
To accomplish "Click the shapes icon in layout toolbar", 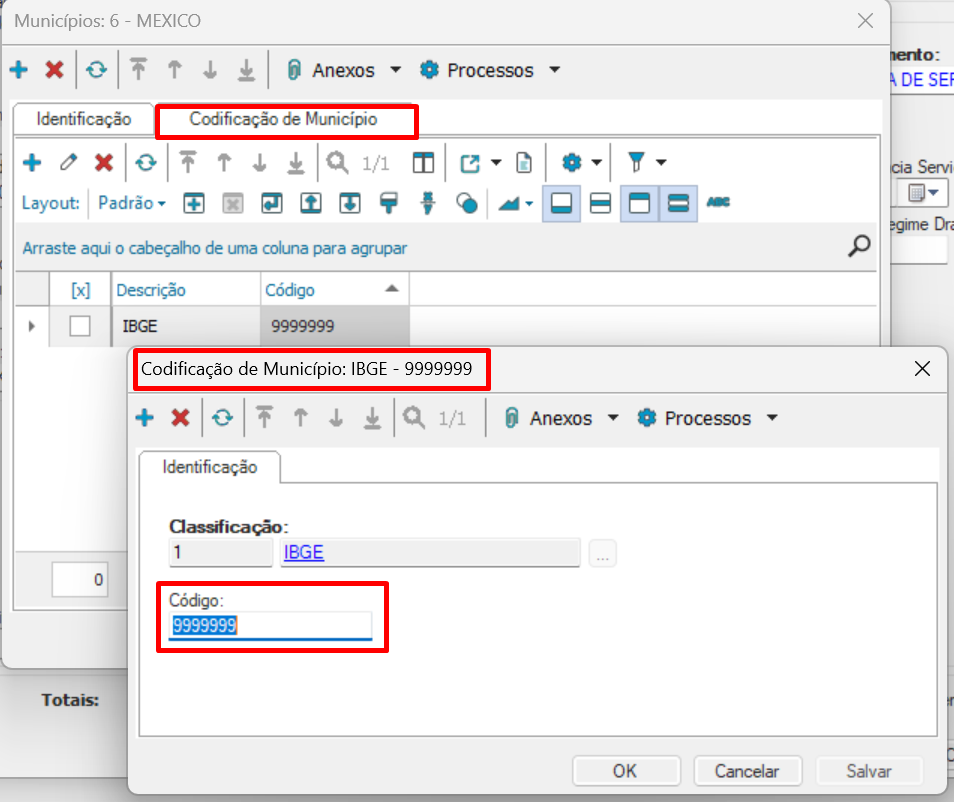I will [x=467, y=203].
